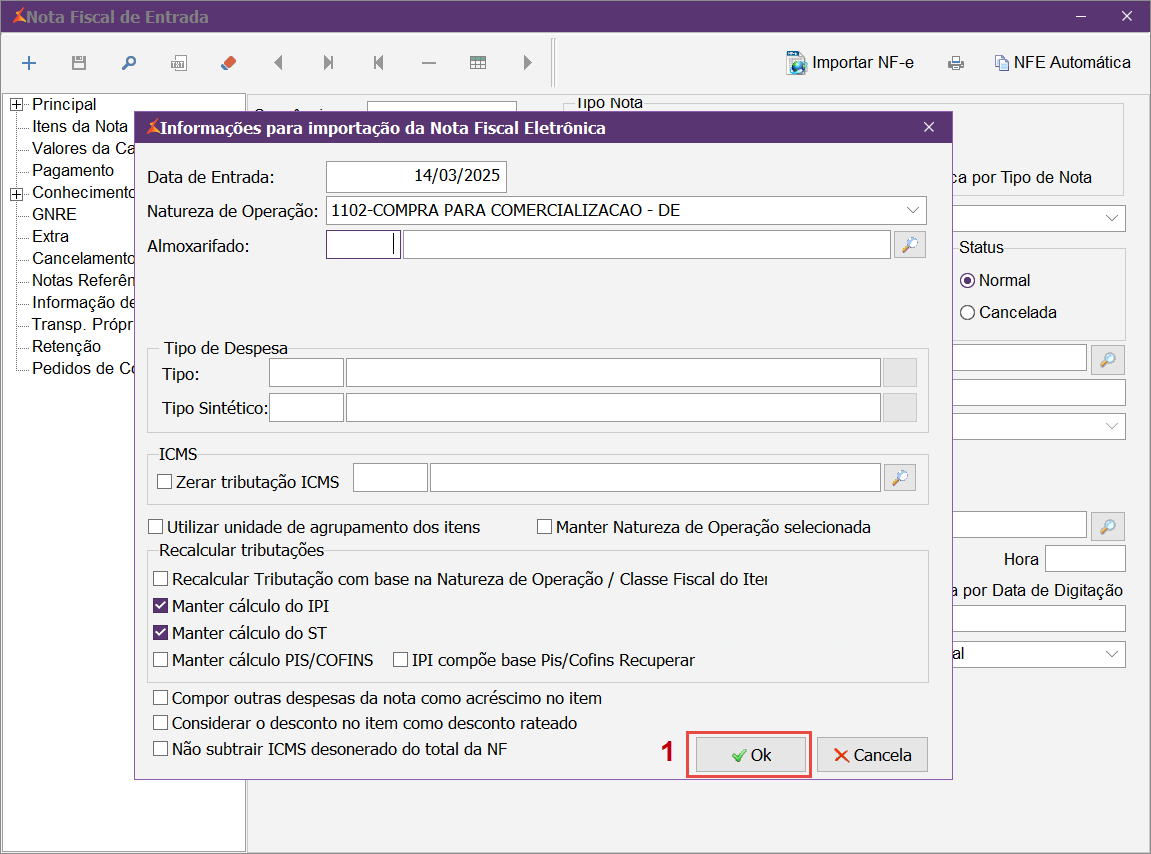
Task: Click the Cancela button
Action: 872,755
